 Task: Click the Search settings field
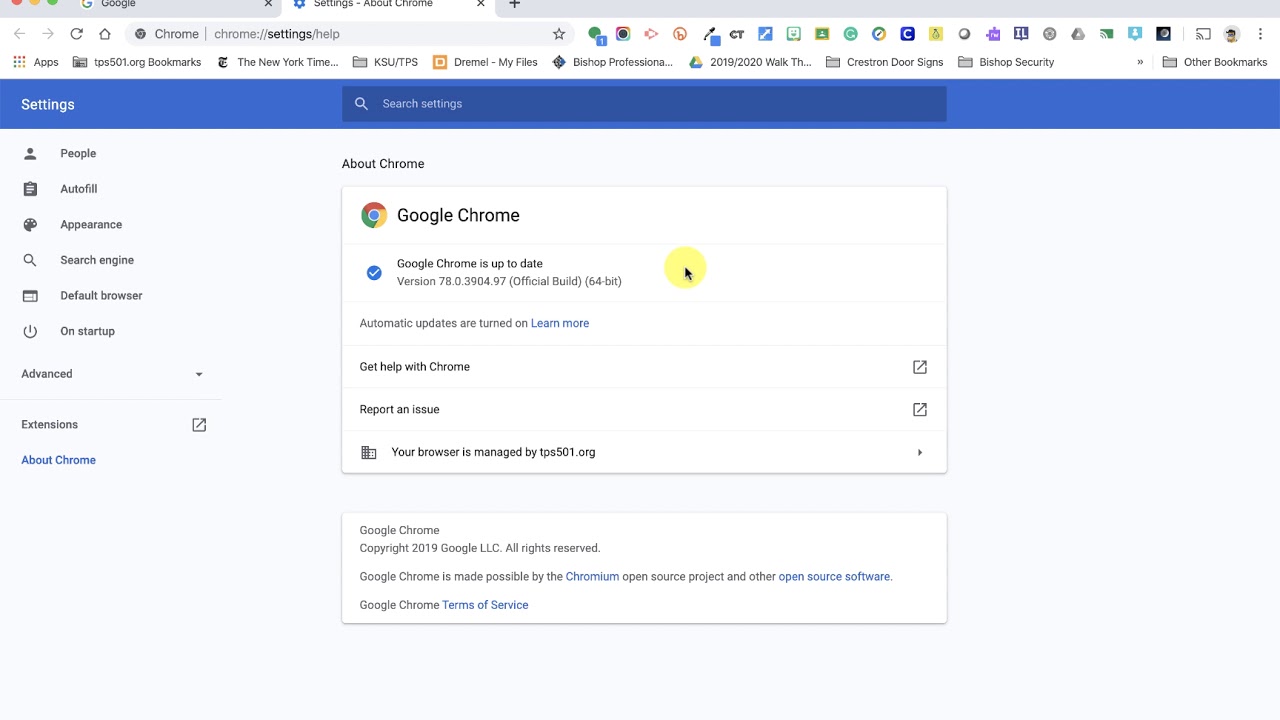pos(644,104)
